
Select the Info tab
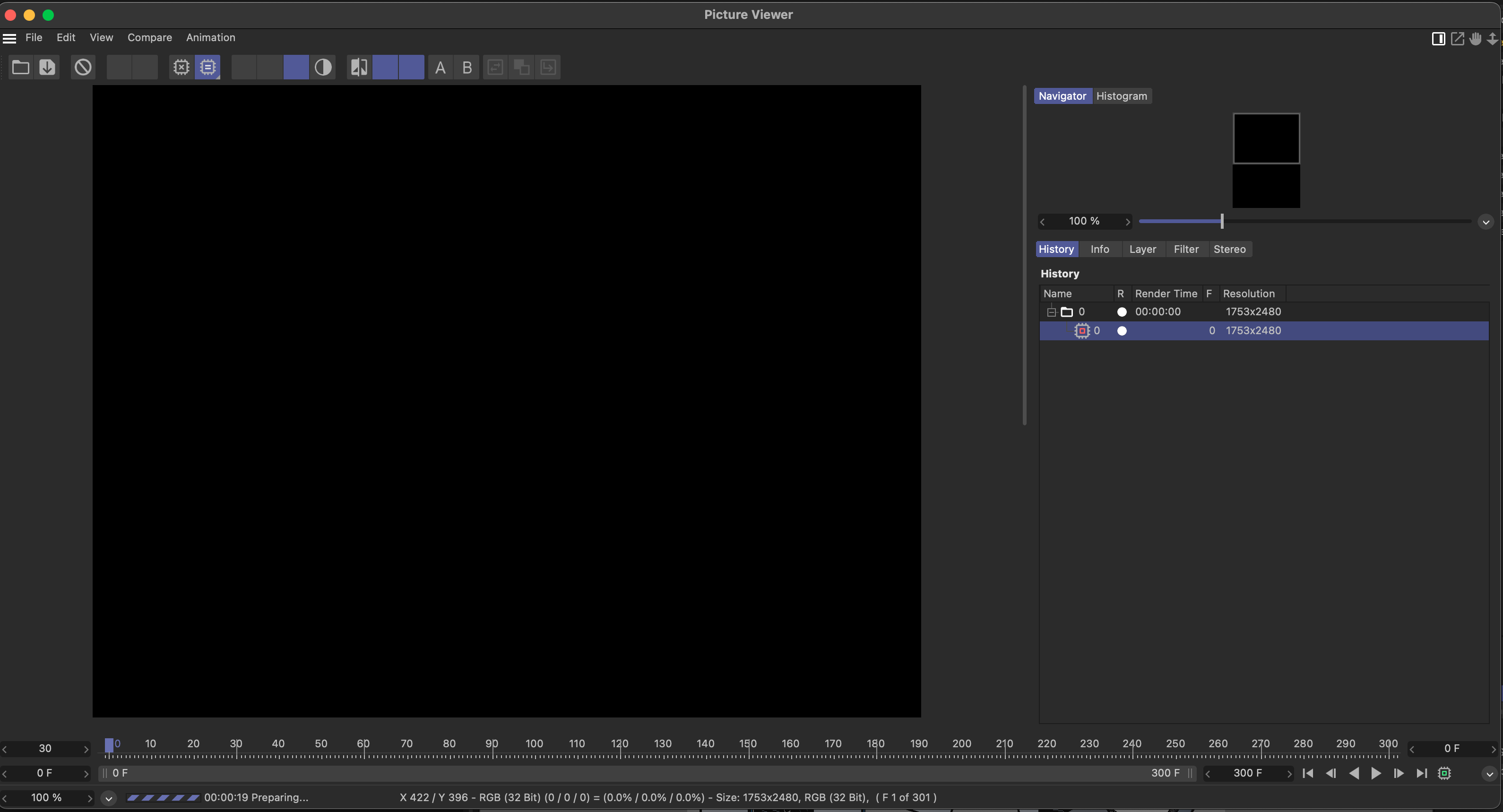tap(1100, 249)
